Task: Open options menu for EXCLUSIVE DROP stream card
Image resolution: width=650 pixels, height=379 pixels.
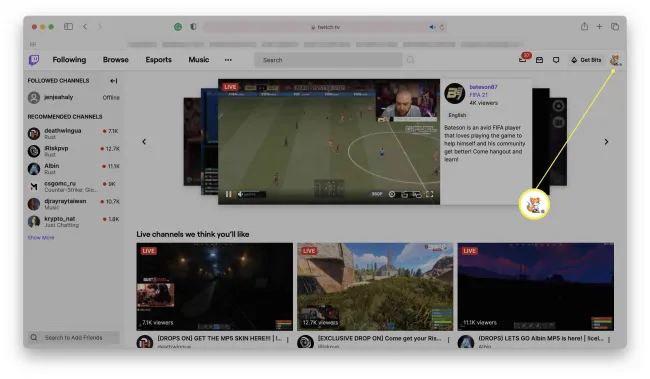Action: pyautogui.click(x=448, y=340)
